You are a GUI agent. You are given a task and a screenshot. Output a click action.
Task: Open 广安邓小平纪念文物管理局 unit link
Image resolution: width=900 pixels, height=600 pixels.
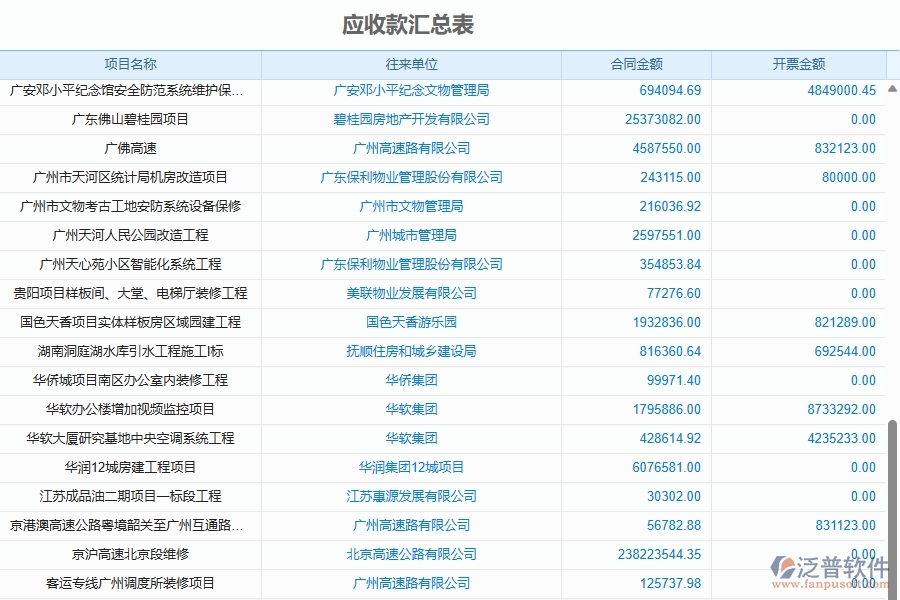coord(410,90)
